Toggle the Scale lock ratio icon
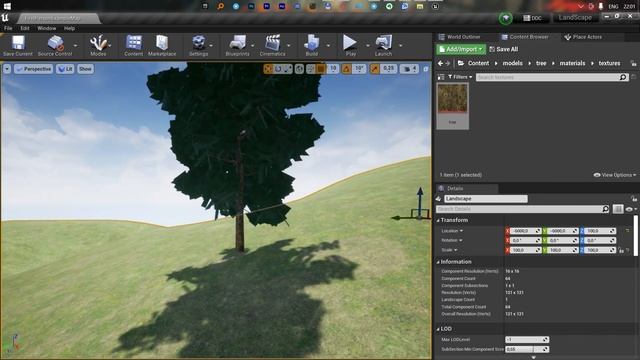Viewport: 640px width, 360px height. [x=621, y=250]
